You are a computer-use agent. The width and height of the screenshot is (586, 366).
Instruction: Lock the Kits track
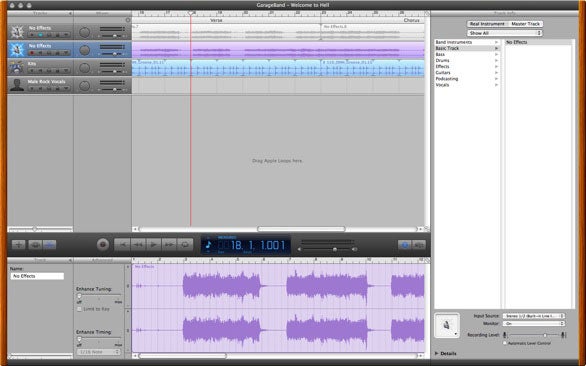click(x=57, y=71)
